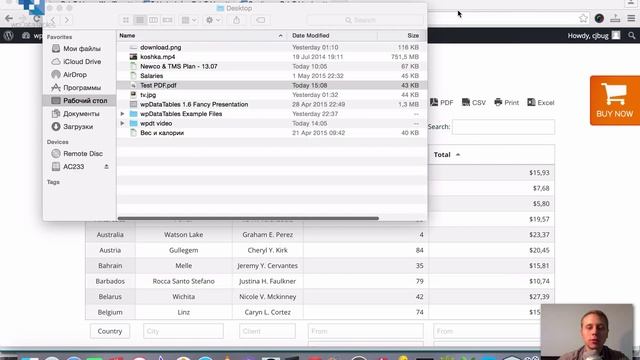Export table to Excel
640x360 pixels.
click(x=541, y=102)
